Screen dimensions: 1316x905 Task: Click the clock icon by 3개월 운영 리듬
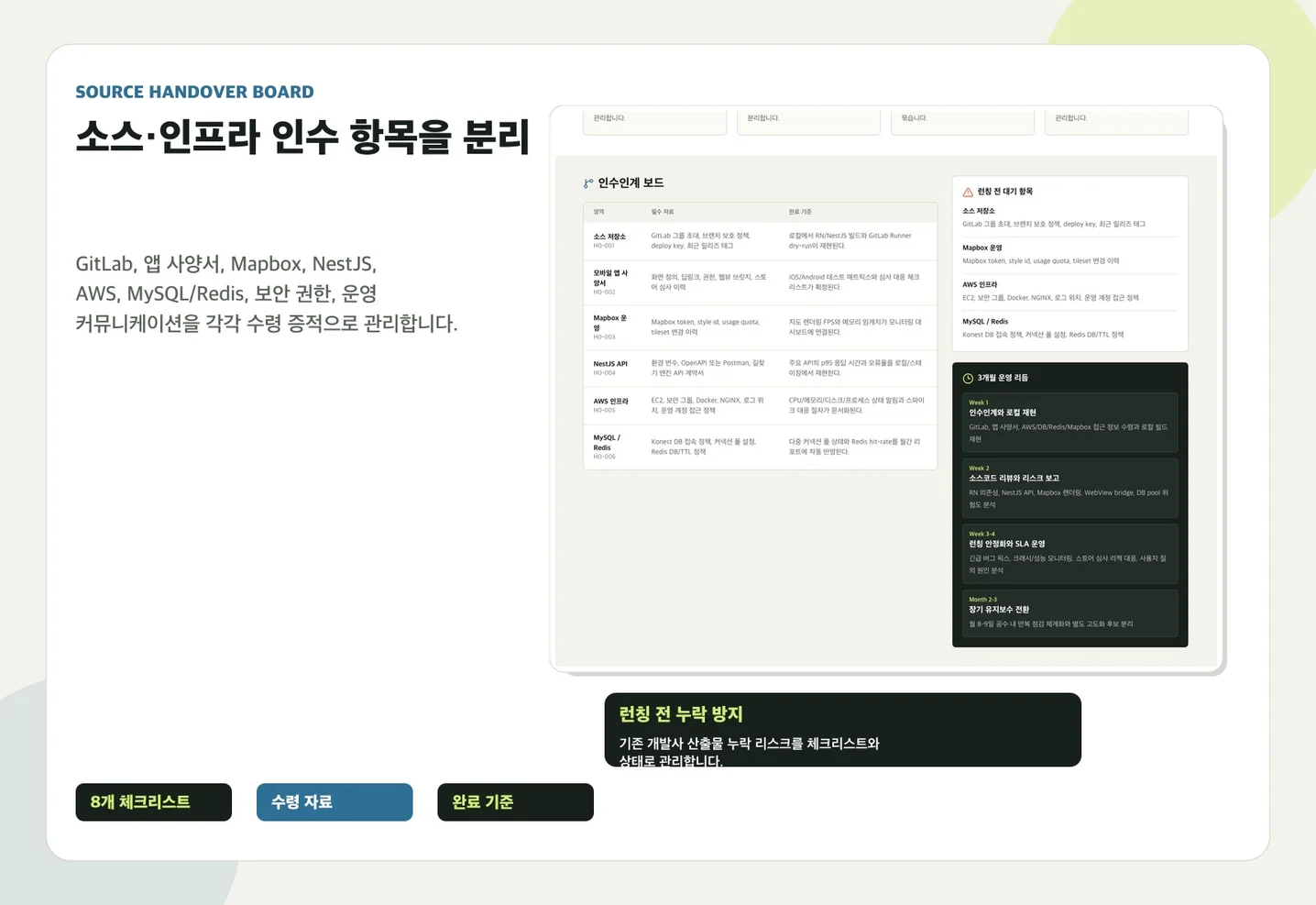[x=968, y=378]
